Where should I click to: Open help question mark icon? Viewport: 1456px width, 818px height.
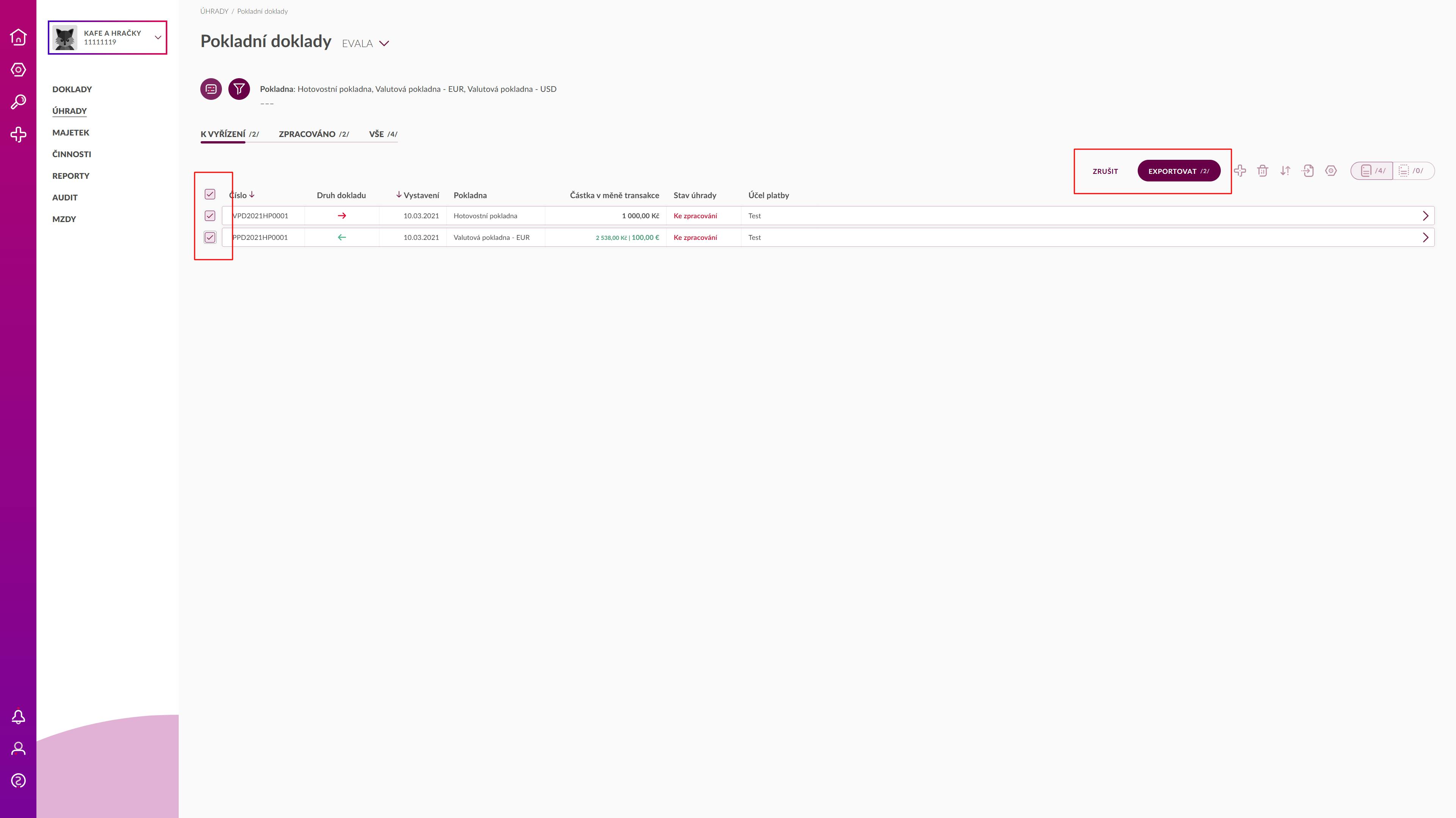18,781
